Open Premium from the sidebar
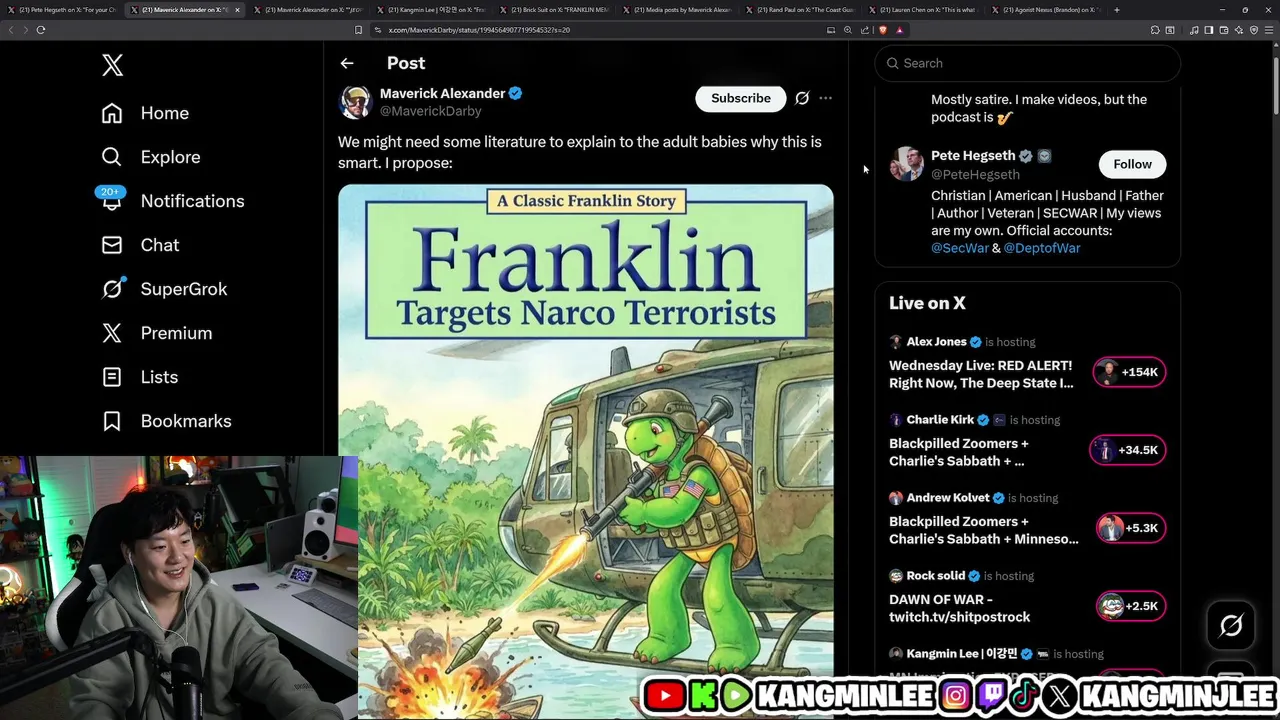 tap(157, 333)
